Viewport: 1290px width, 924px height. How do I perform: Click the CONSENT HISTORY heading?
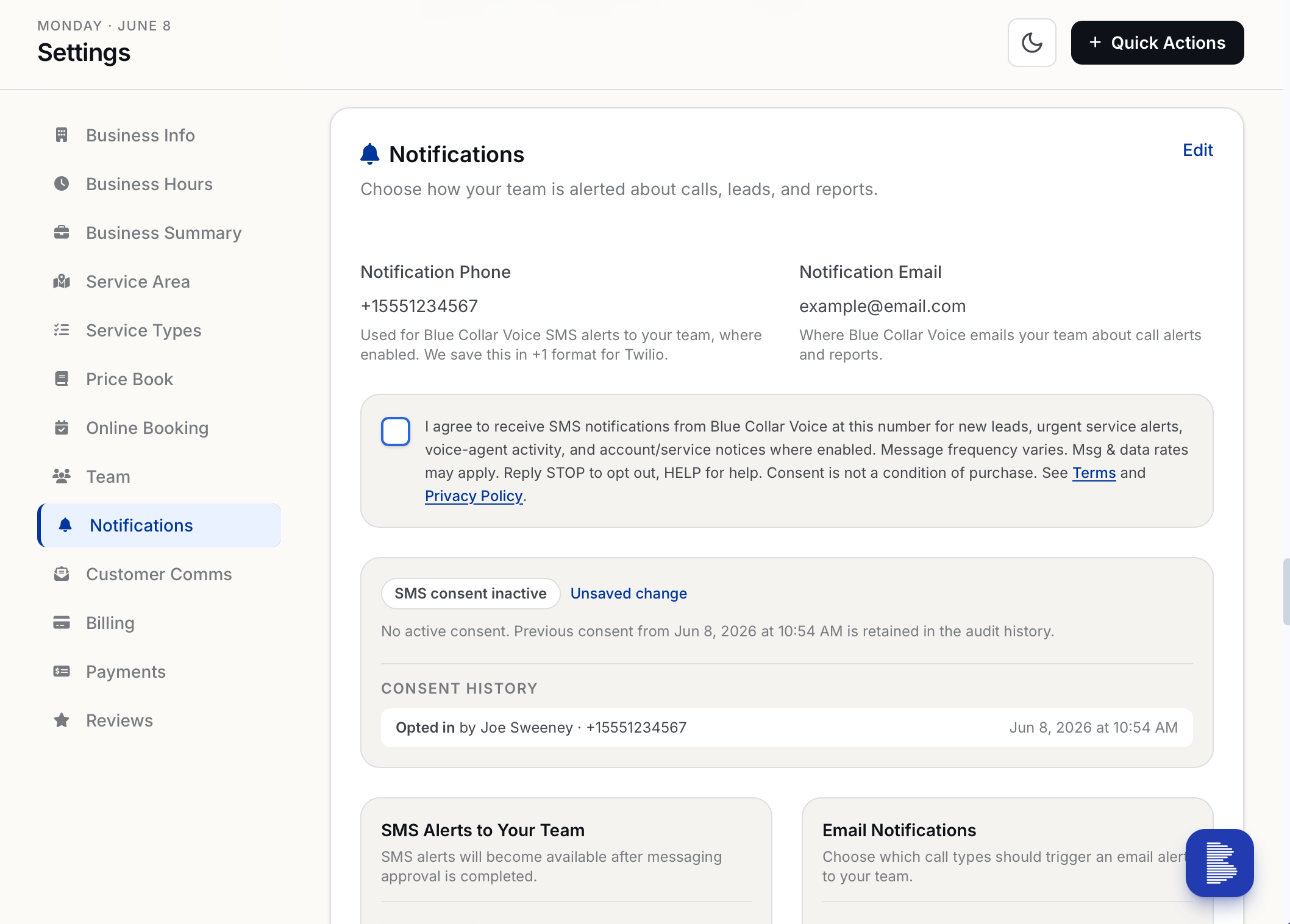point(459,689)
